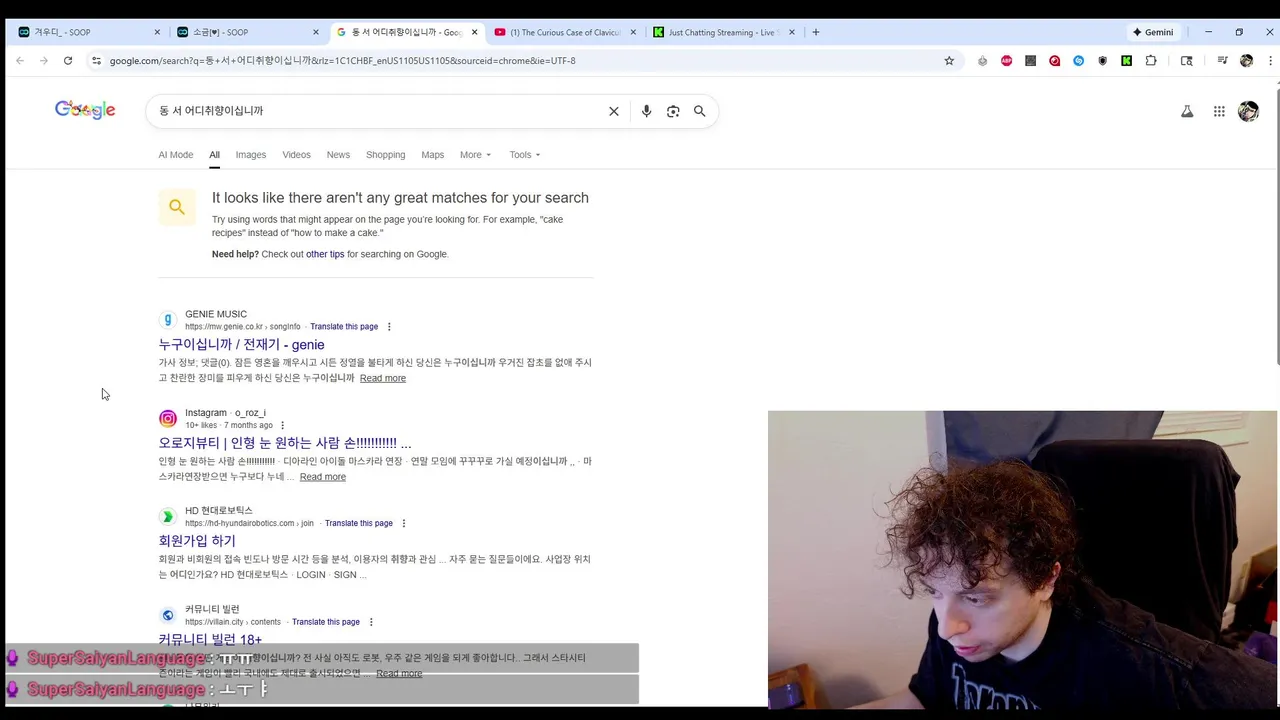This screenshot has height=720, width=1280.
Task: Select the Images search tab
Action: 251,155
